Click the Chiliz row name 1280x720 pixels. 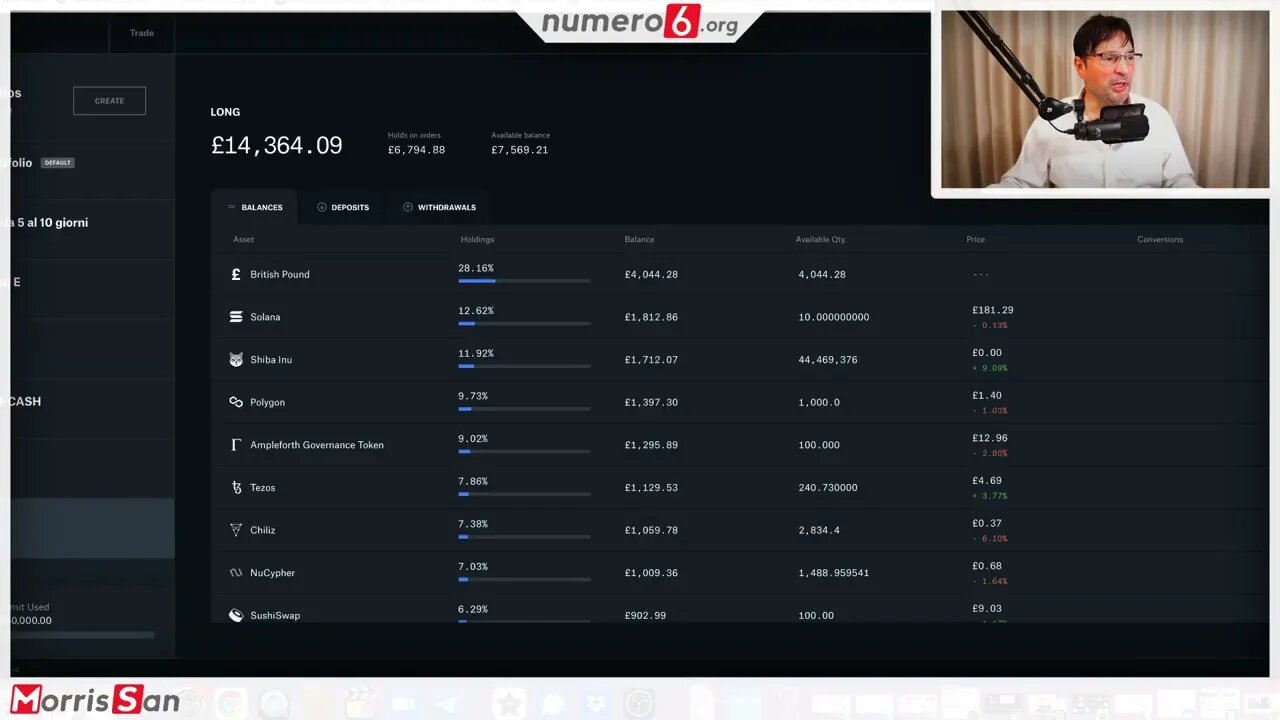point(262,530)
